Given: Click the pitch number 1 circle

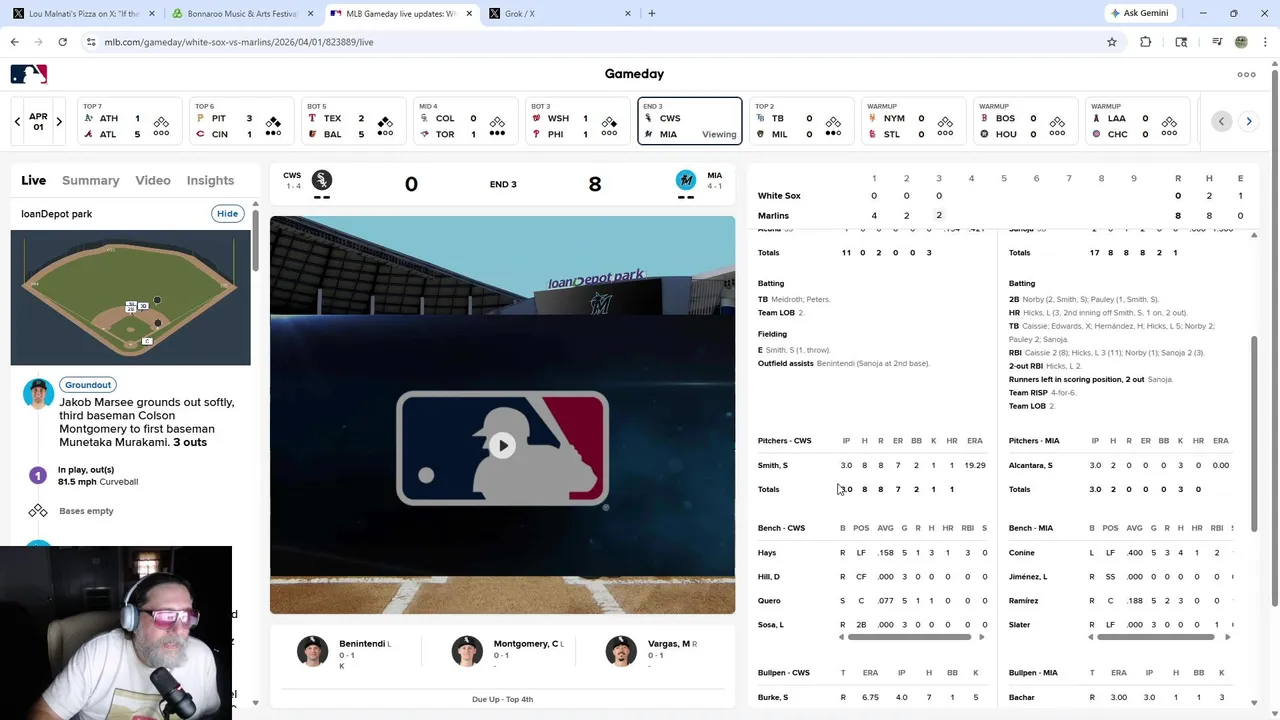Looking at the screenshot, I should [x=38, y=476].
